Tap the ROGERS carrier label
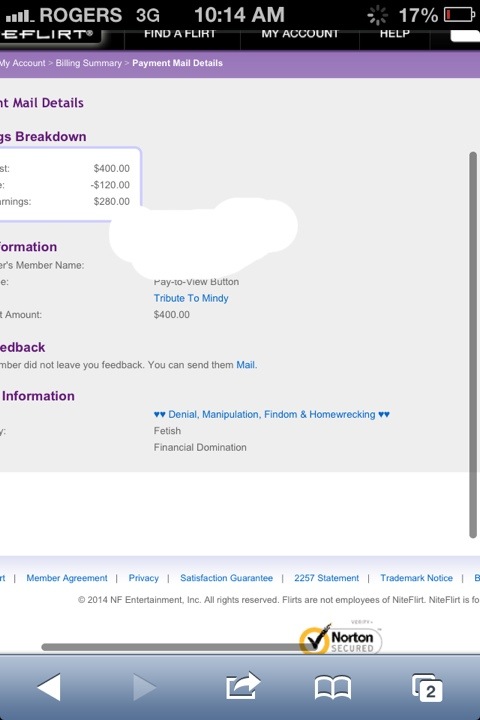Screen dimensions: 480x720 80,15
